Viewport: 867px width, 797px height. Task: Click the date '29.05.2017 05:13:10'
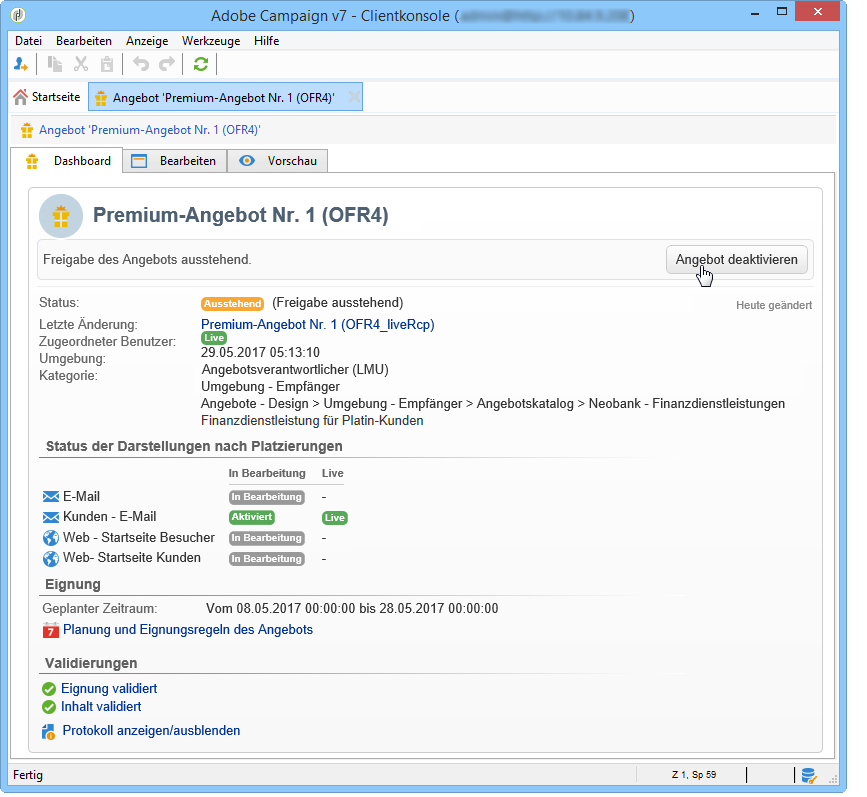tap(260, 353)
